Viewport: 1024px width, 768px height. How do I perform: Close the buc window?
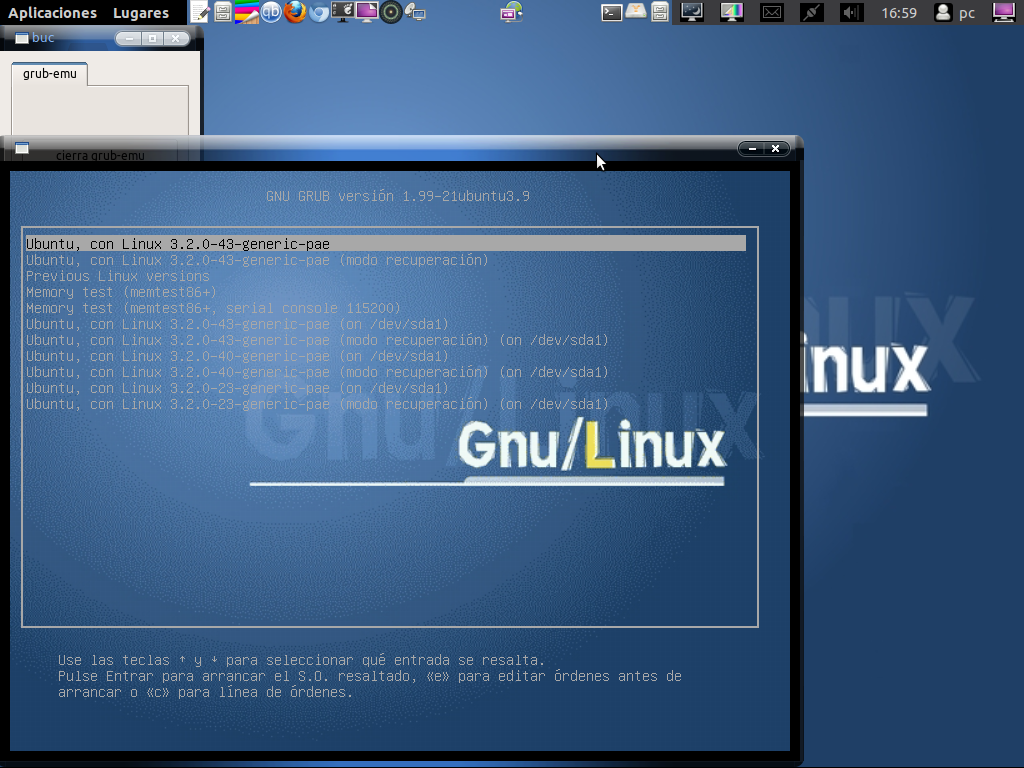point(176,39)
